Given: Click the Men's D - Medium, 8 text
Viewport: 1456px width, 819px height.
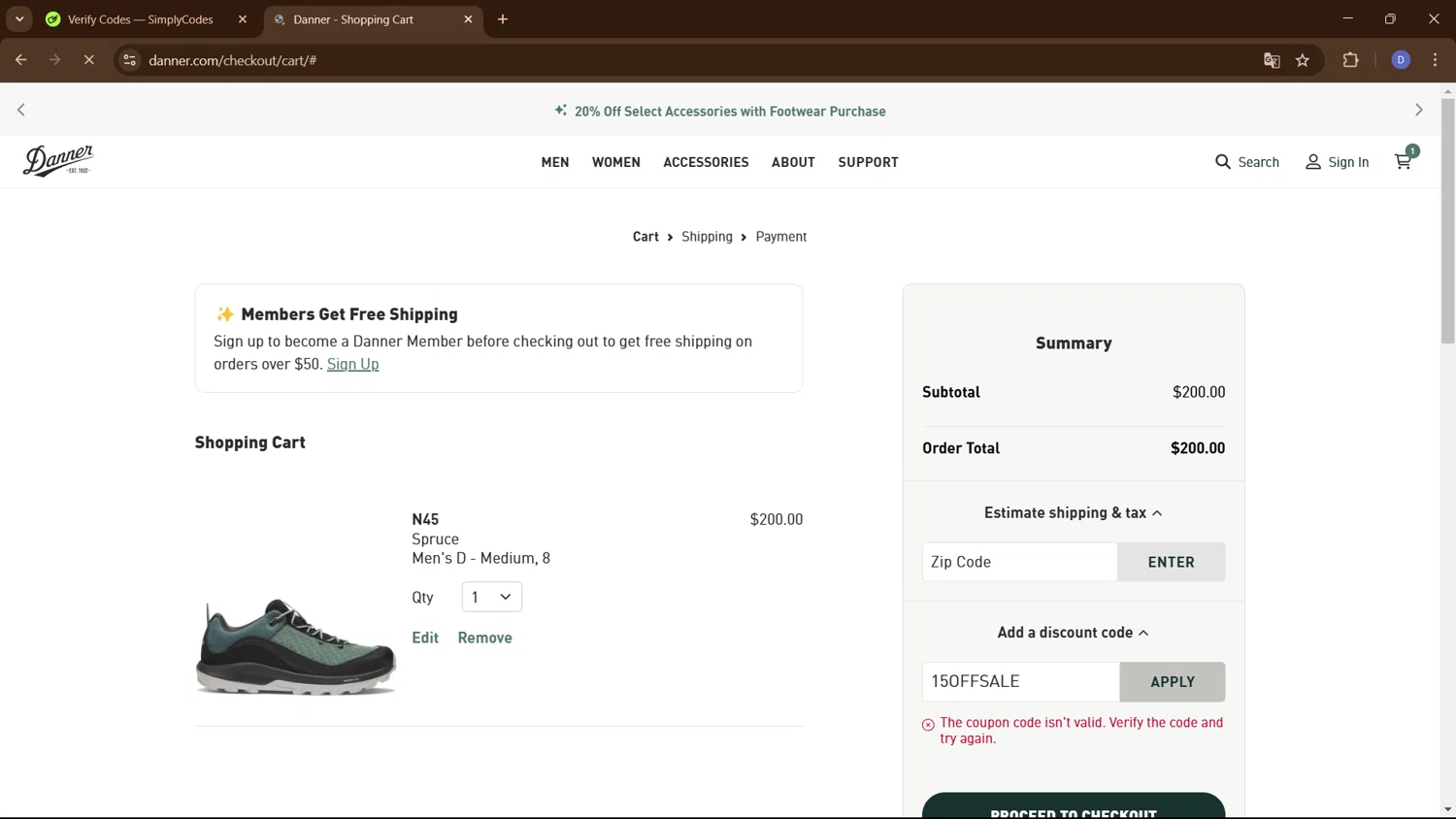Looking at the screenshot, I should tap(481, 558).
